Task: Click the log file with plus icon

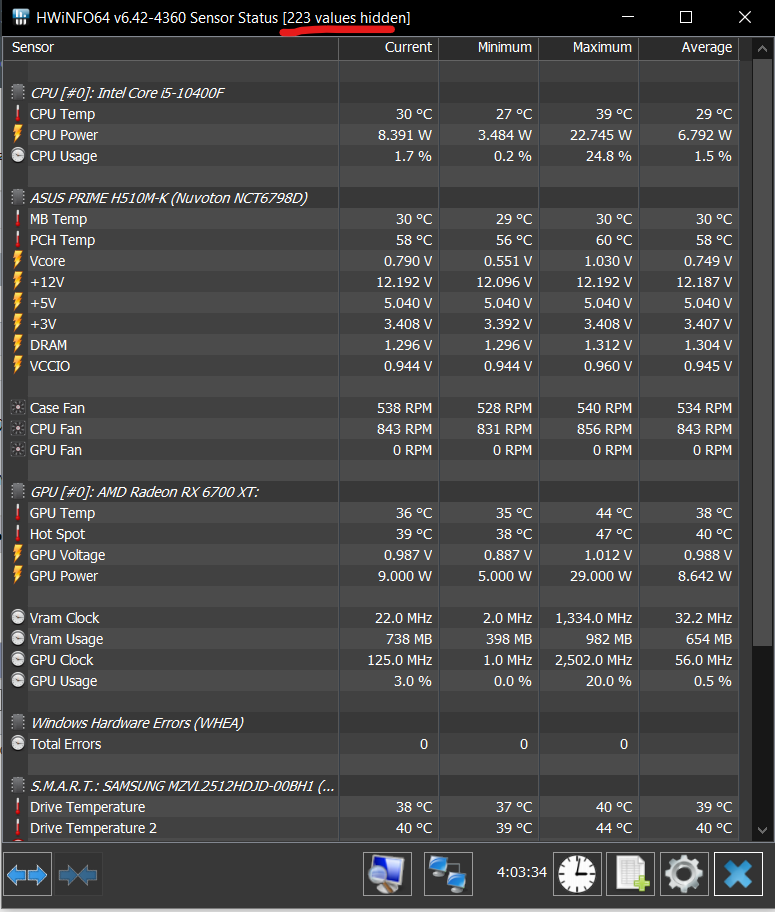Action: (x=631, y=874)
